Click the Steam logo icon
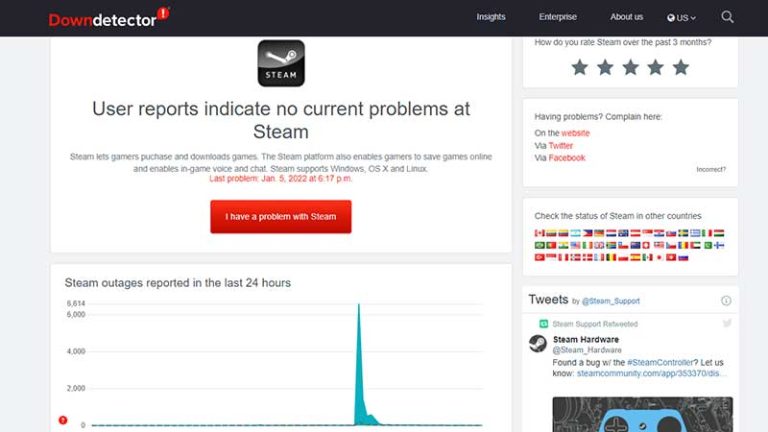768x432 pixels. (281, 64)
